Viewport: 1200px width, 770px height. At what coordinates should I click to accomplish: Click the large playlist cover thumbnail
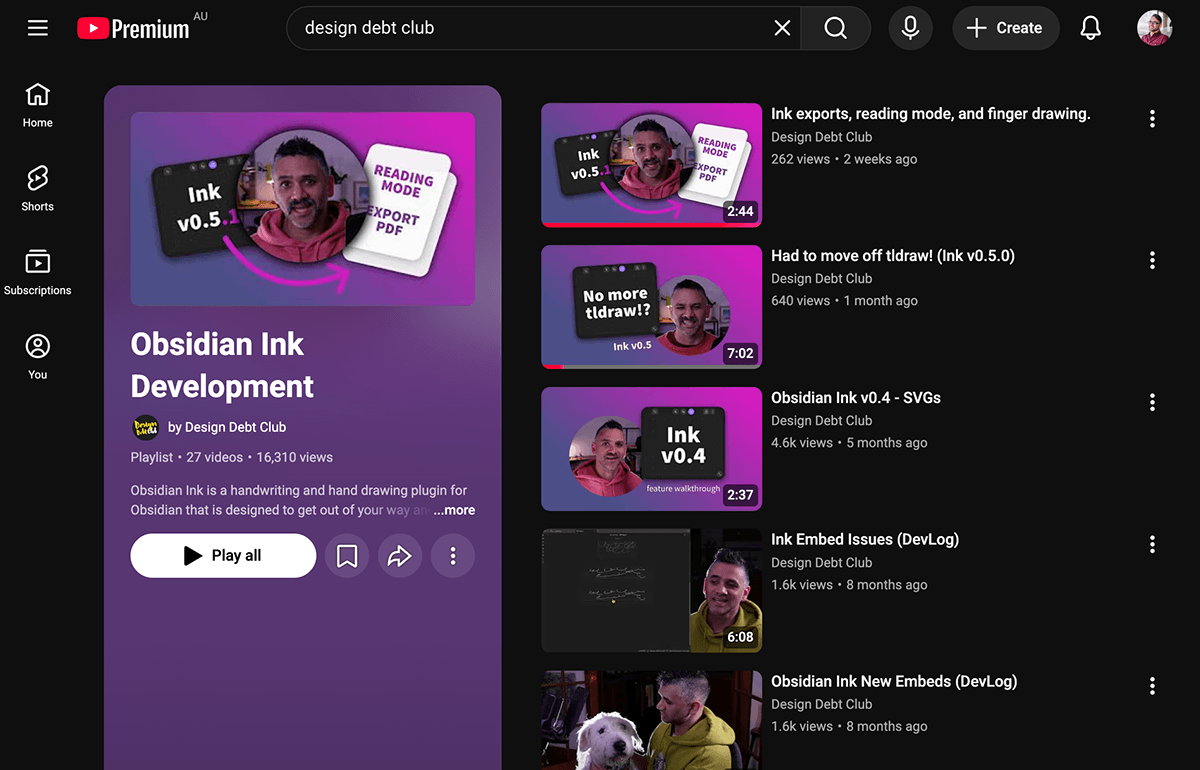coord(303,209)
